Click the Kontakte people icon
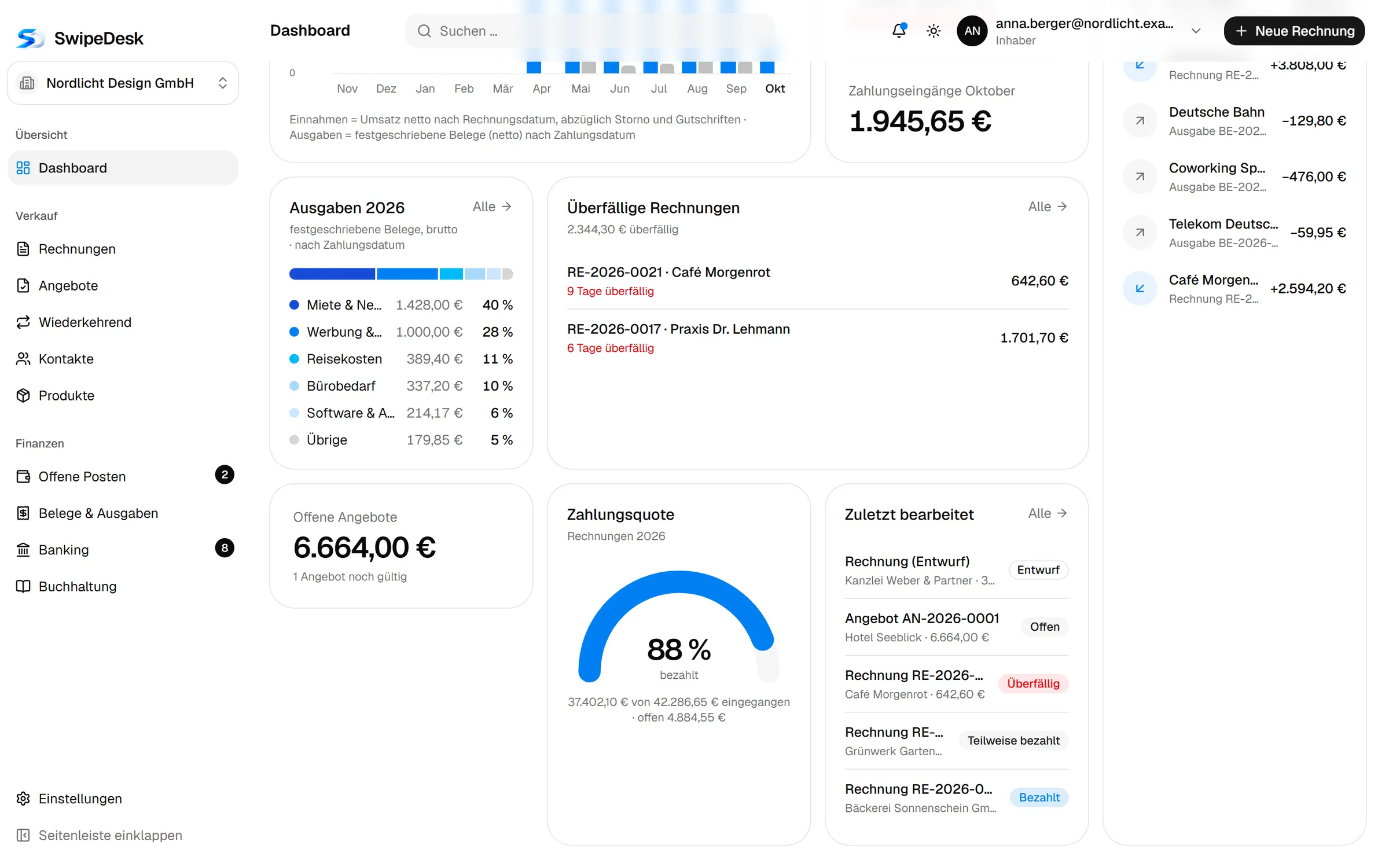The width and height of the screenshot is (1389, 868). click(x=23, y=359)
